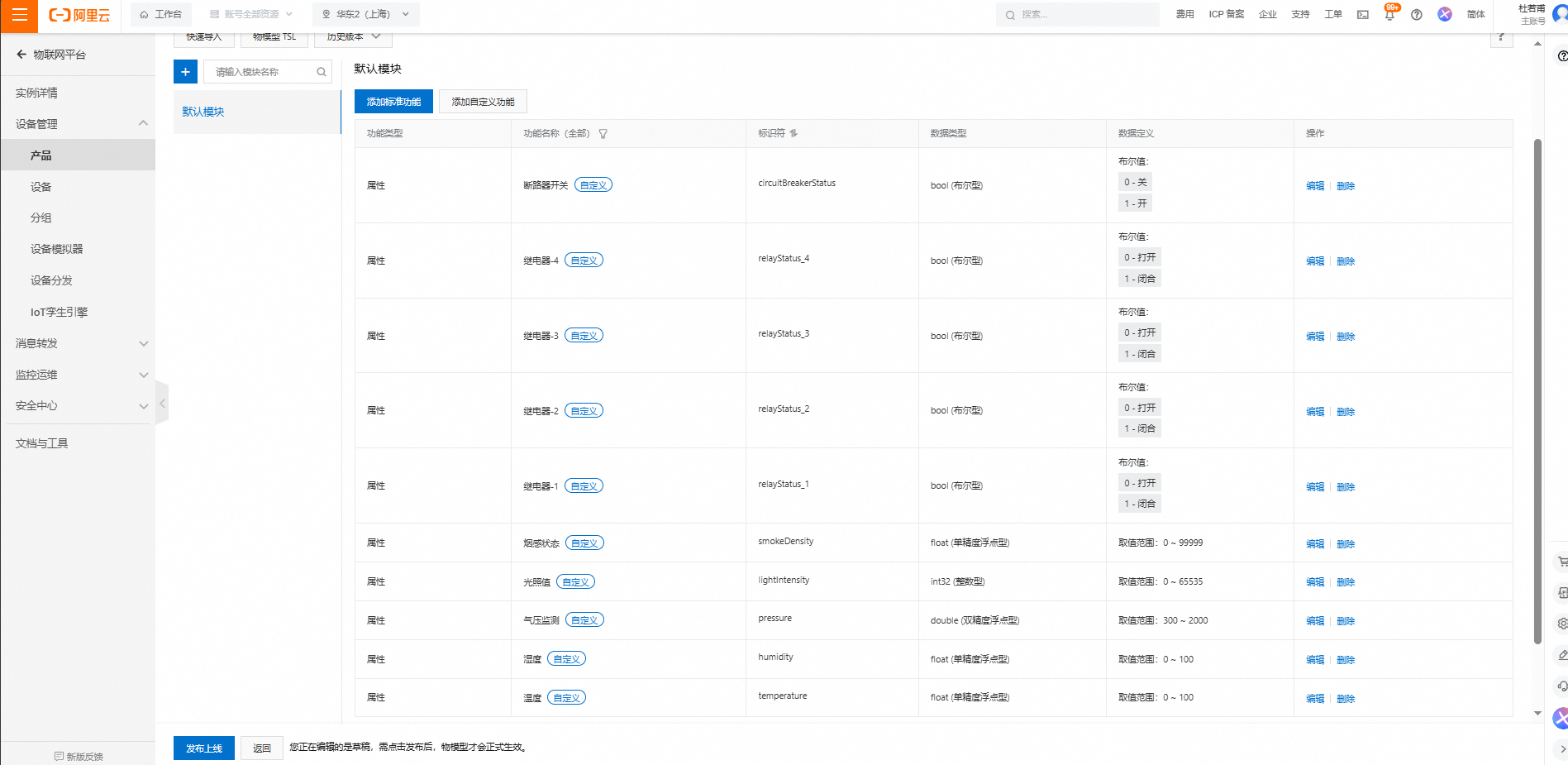Select 设备 in the sidebar
1568x765 pixels.
click(x=41, y=187)
